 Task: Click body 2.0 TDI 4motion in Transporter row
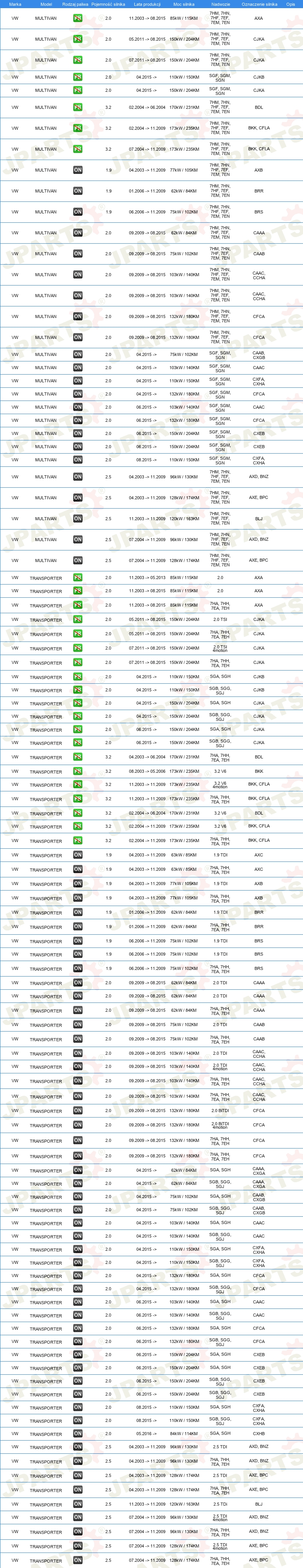(220, 1066)
